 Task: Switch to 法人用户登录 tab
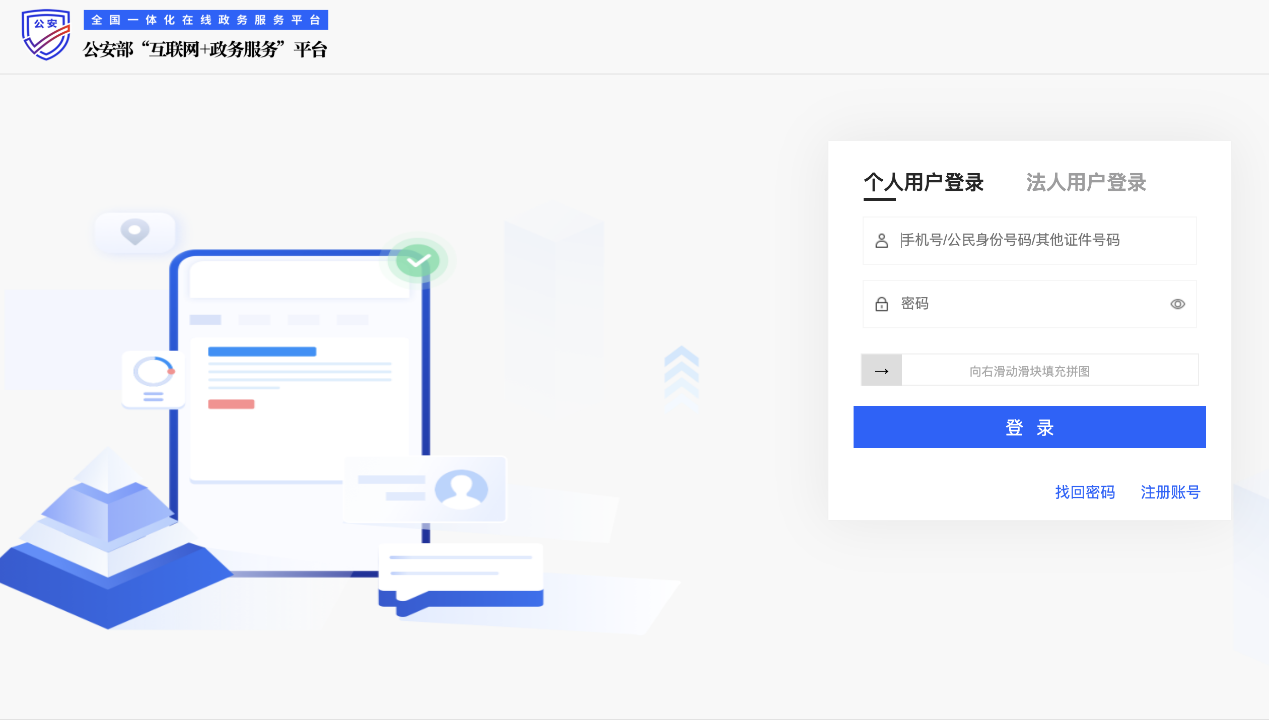1086,183
